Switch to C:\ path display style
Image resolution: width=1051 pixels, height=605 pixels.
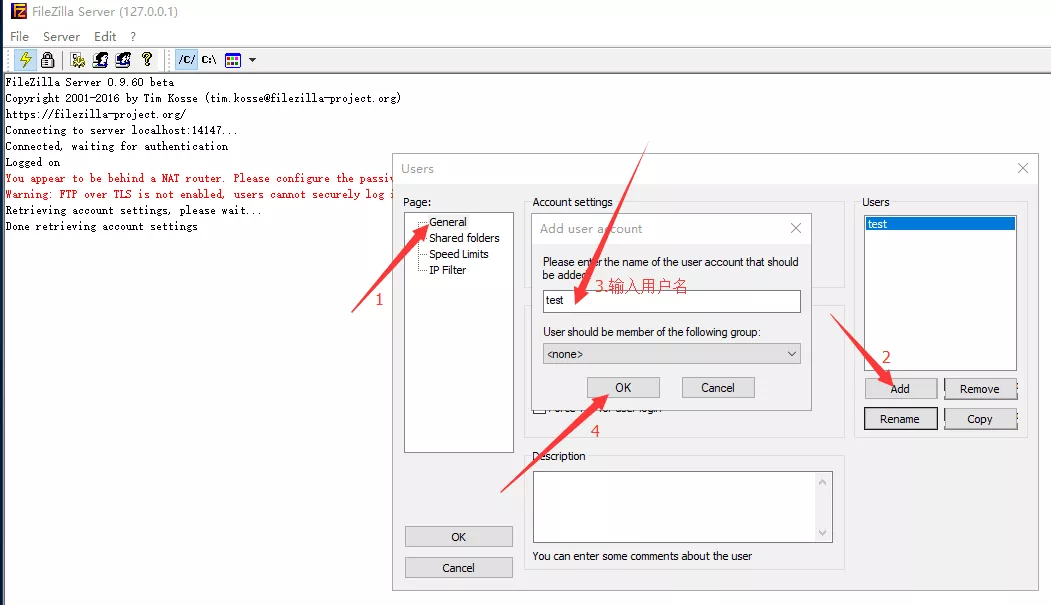click(x=209, y=60)
